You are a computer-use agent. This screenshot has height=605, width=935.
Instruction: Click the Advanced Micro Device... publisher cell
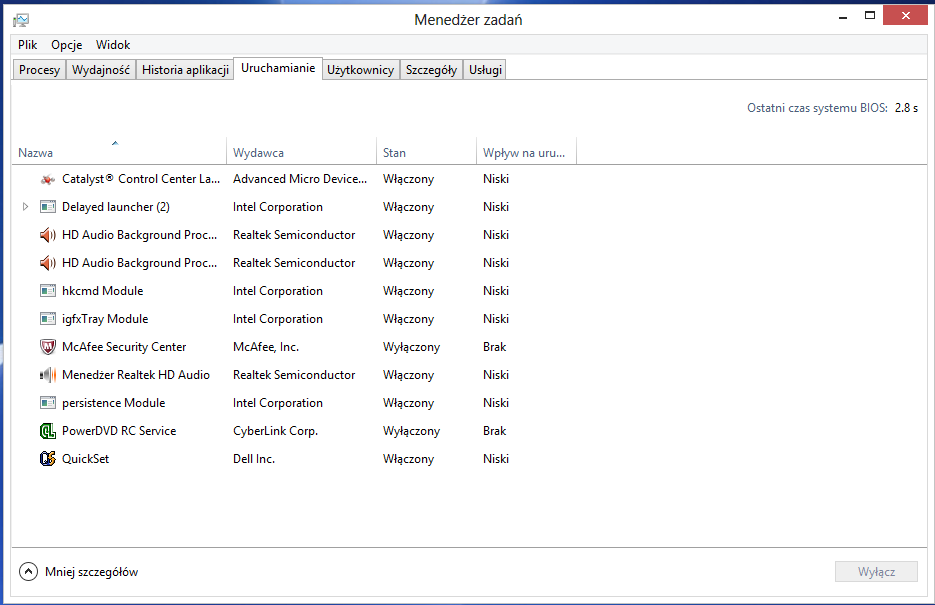click(300, 179)
